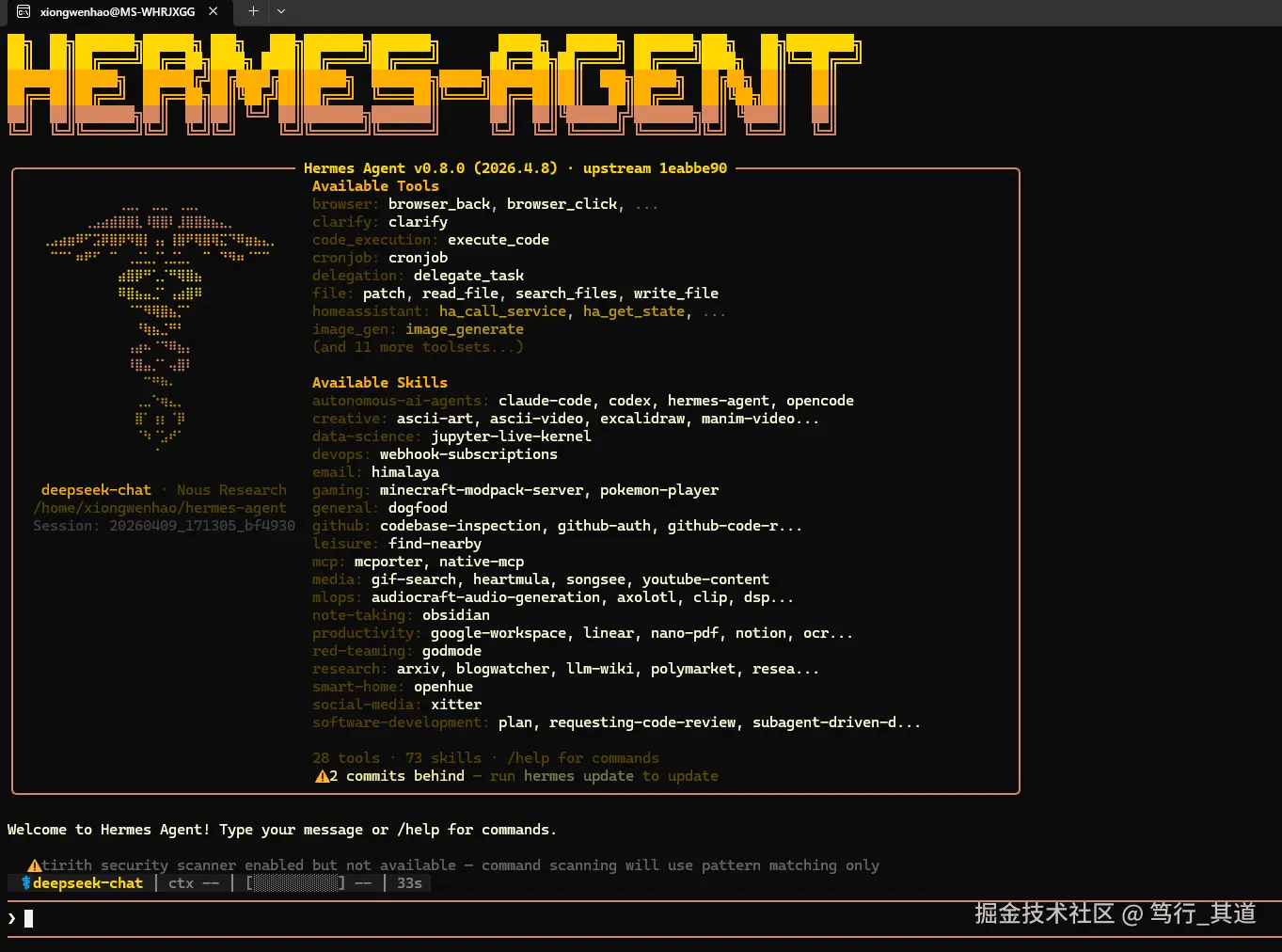This screenshot has height=952, width=1282.
Task: Click the 'dogfood' general skill
Action: coord(418,508)
